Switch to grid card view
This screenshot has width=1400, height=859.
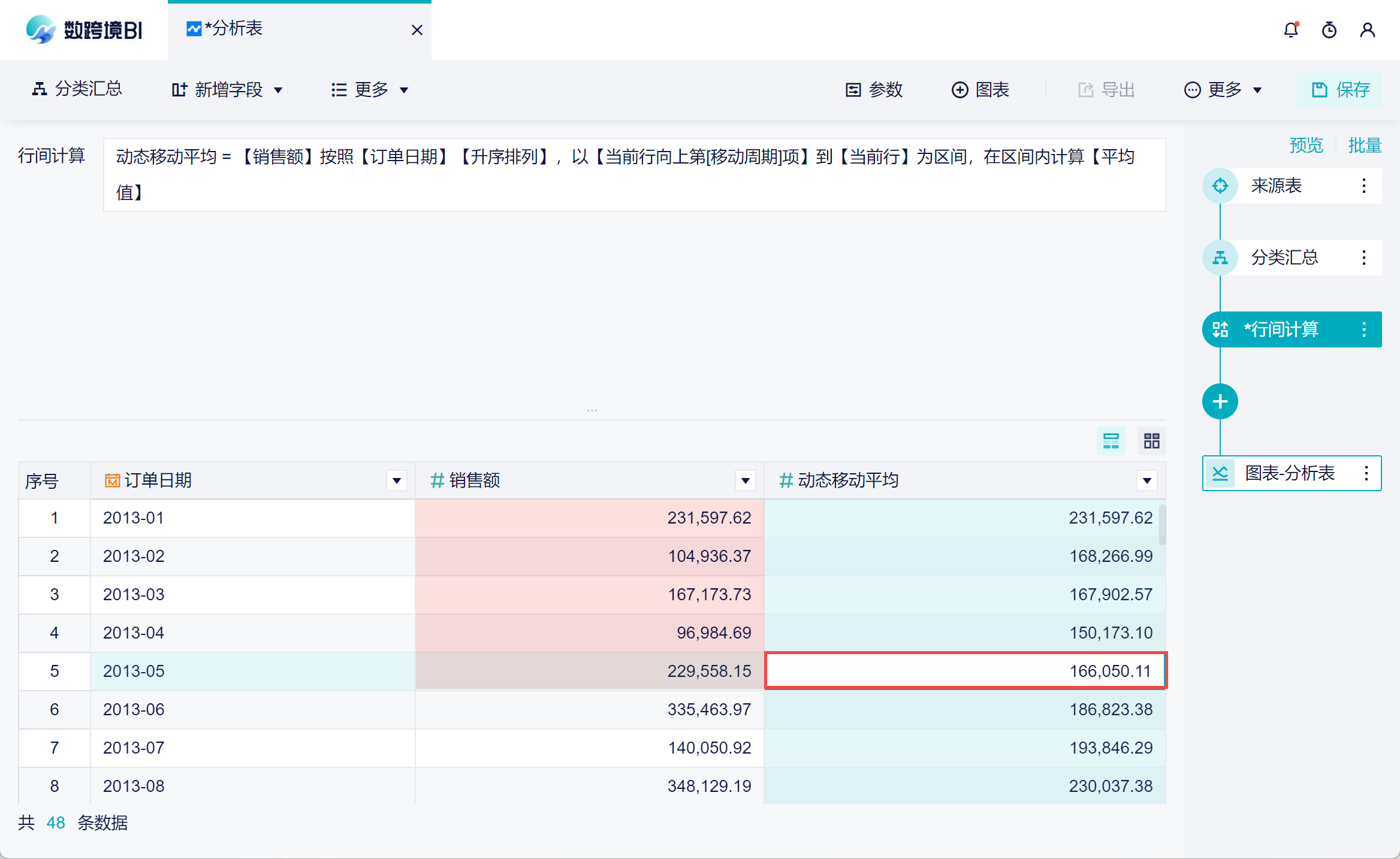1151,441
